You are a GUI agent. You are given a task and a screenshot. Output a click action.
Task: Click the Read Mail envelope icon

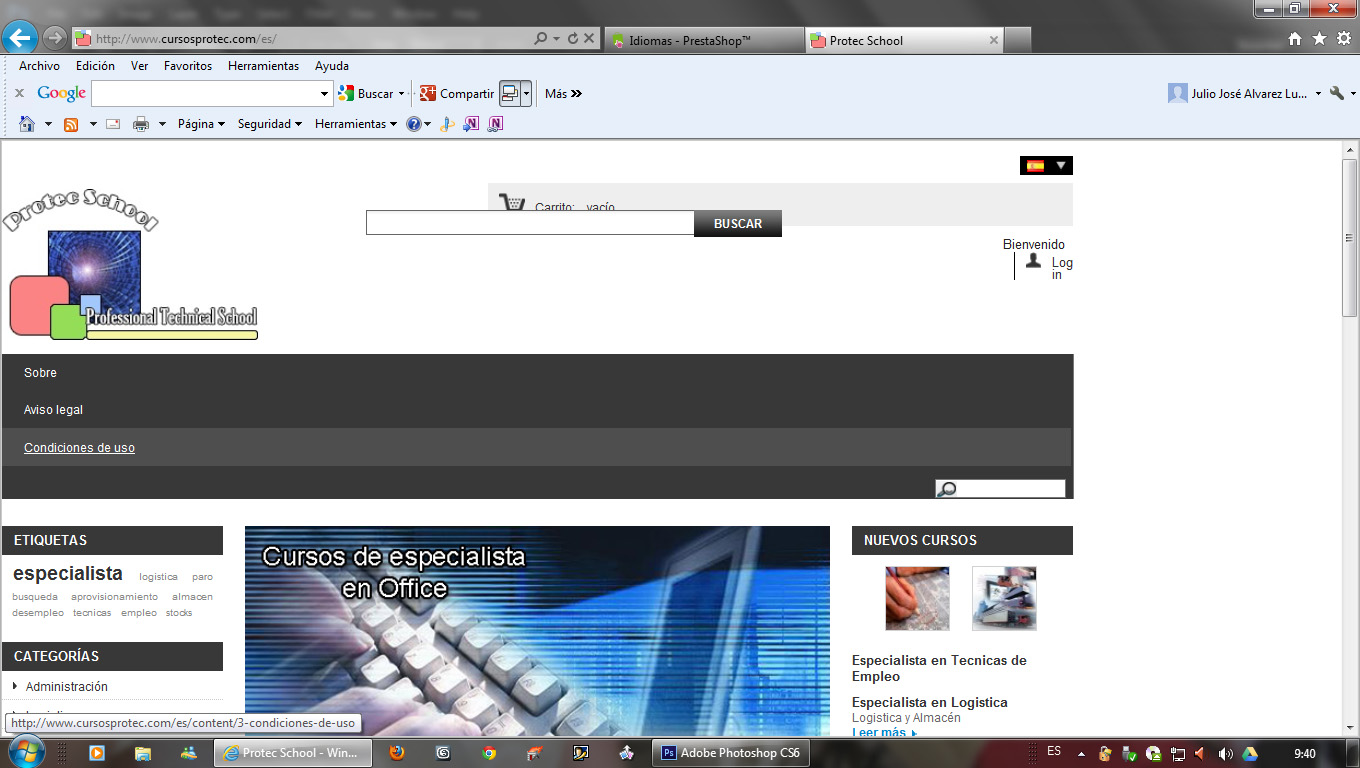(x=113, y=124)
